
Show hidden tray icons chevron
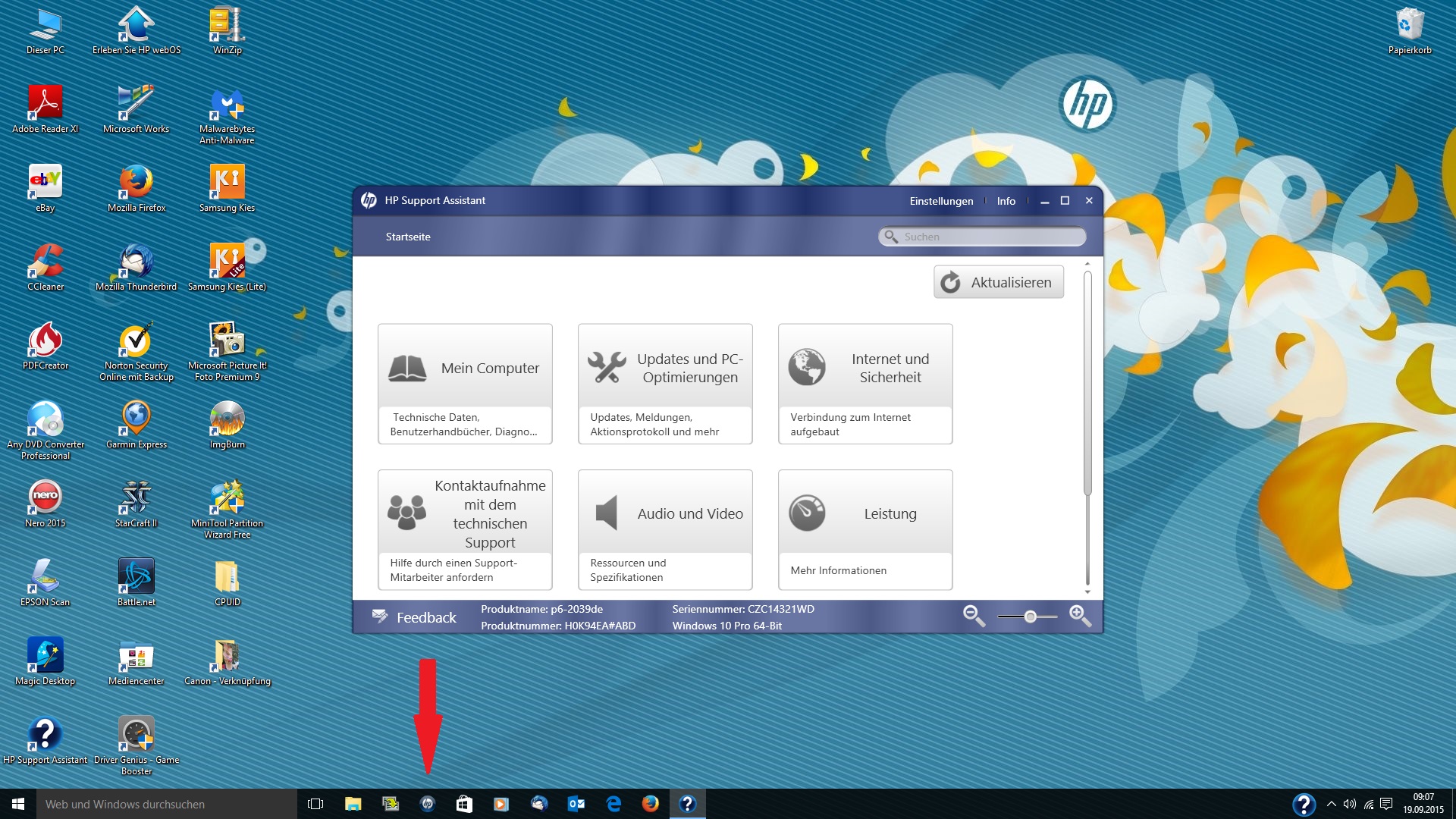tap(1331, 804)
